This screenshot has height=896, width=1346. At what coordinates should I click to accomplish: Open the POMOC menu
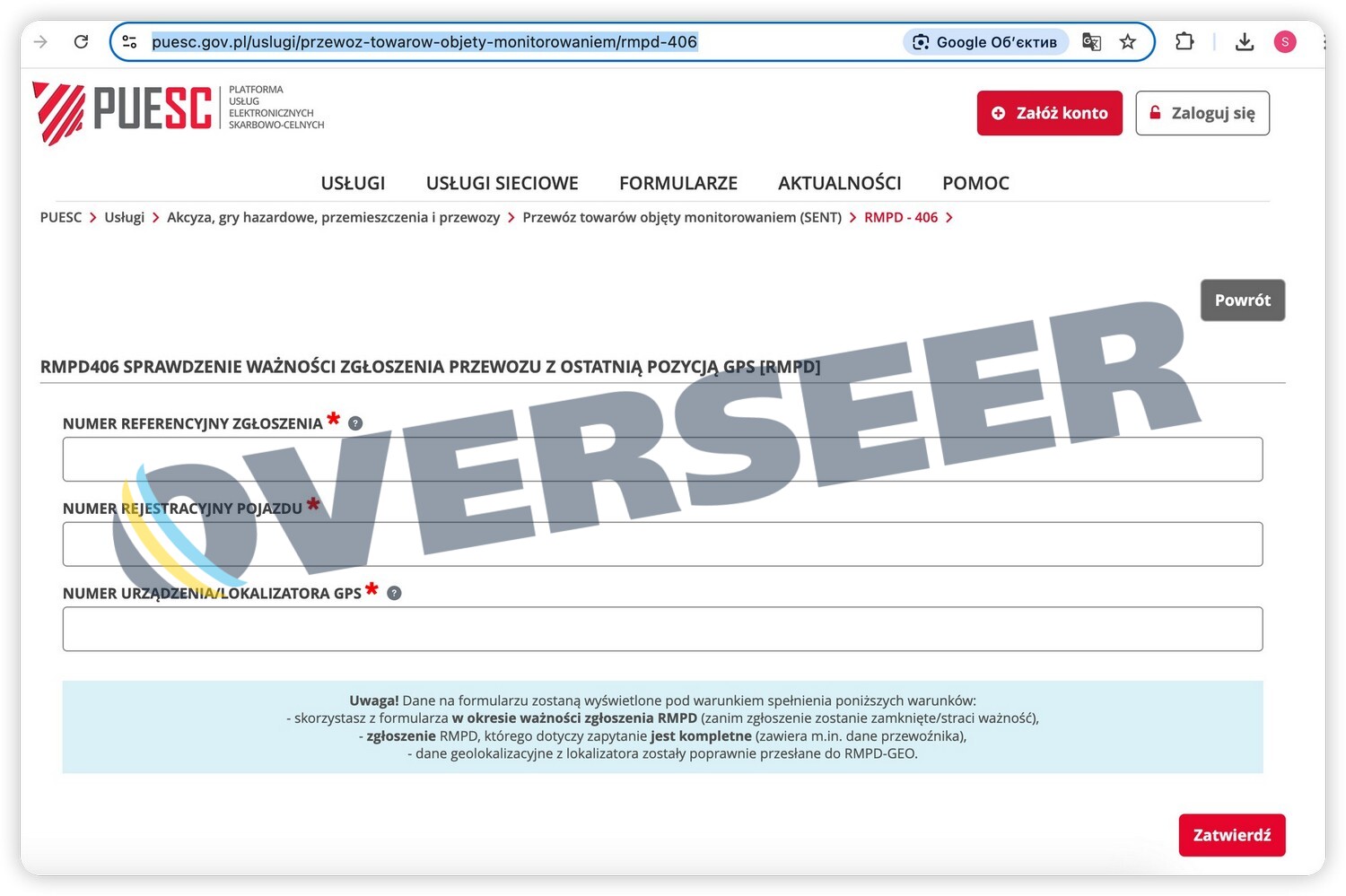click(x=975, y=183)
